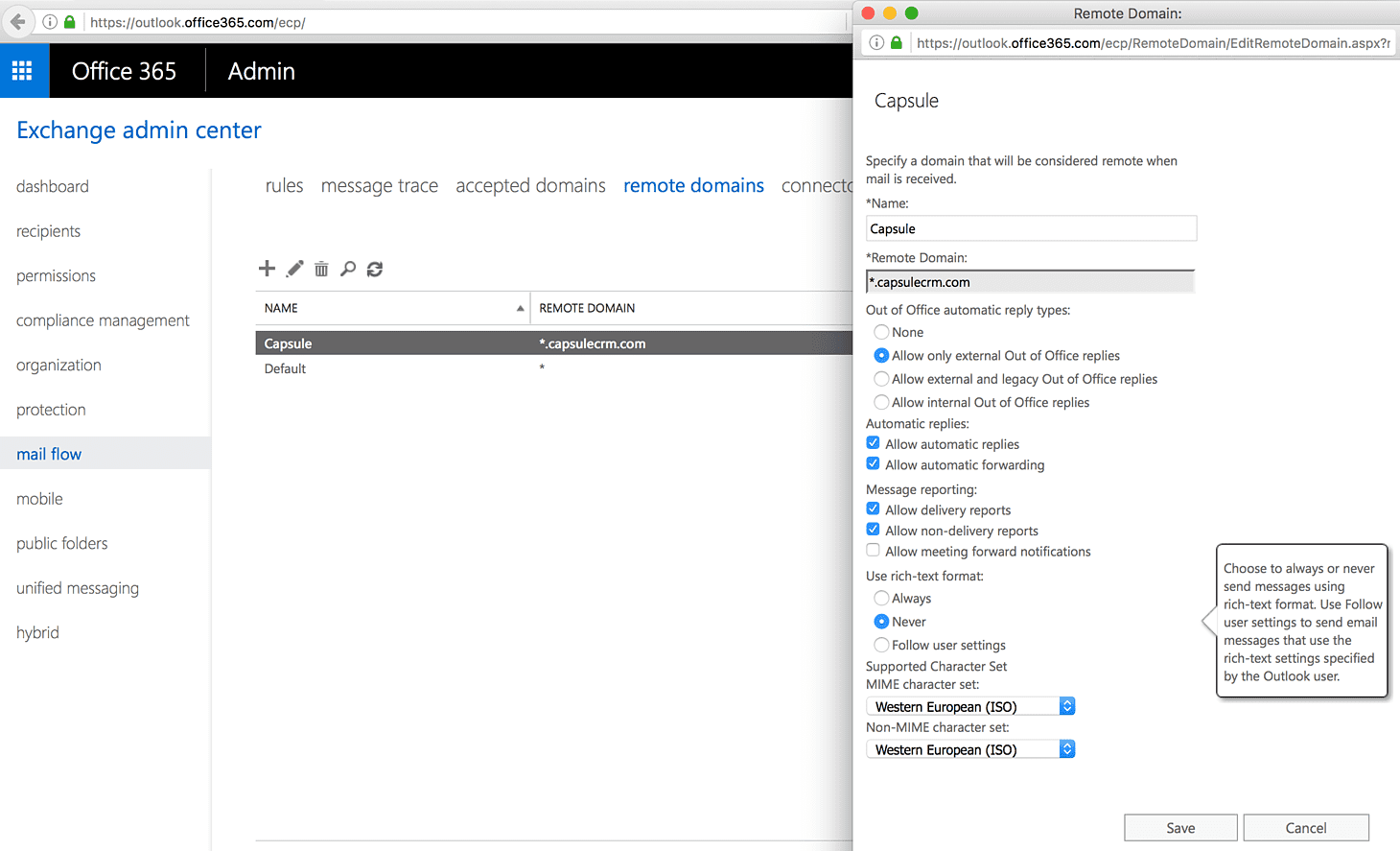Image resolution: width=1400 pixels, height=851 pixels.
Task: Click the Admin link in header
Action: pyautogui.click(x=261, y=71)
